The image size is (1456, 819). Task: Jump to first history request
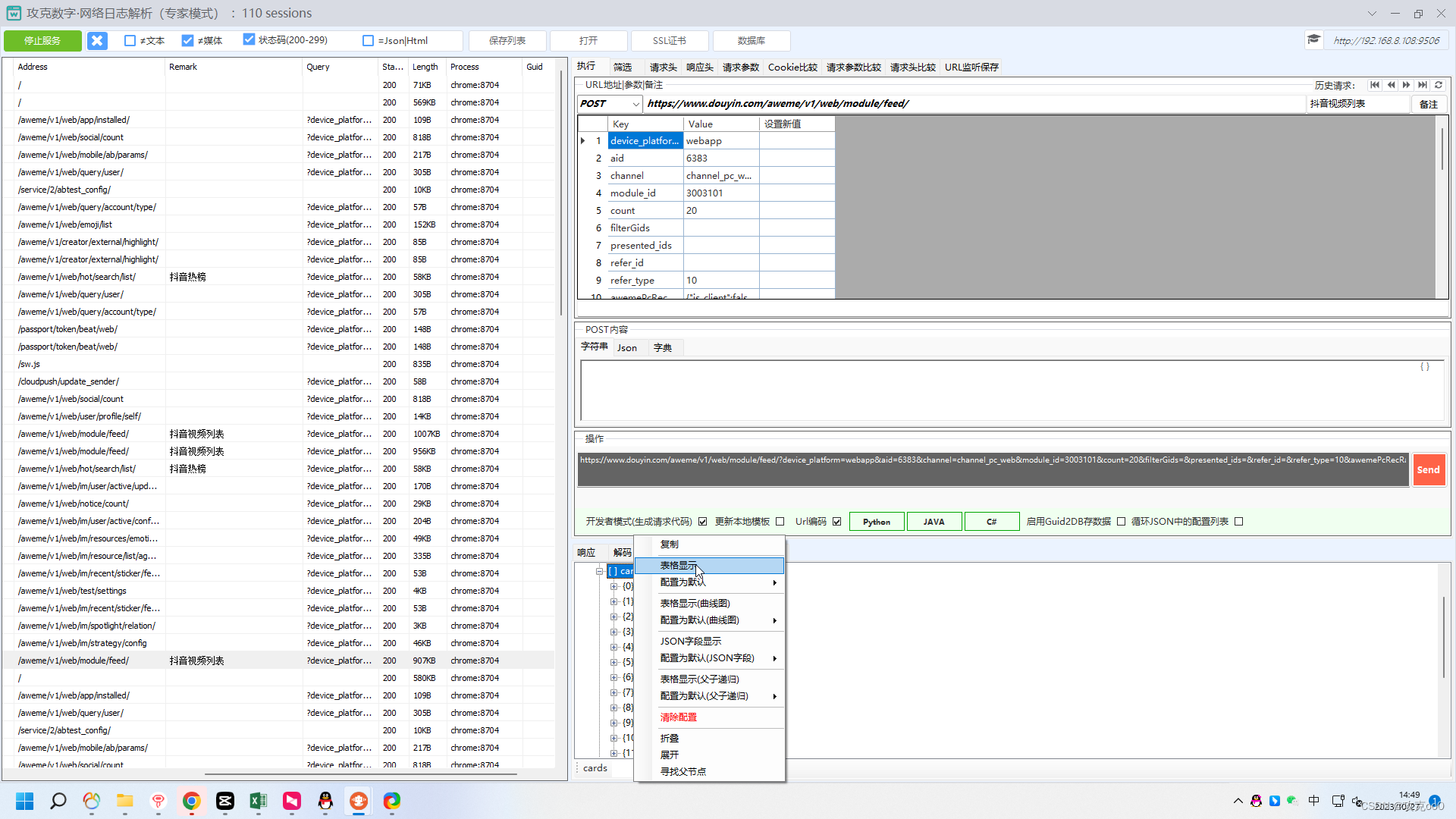click(x=1375, y=85)
